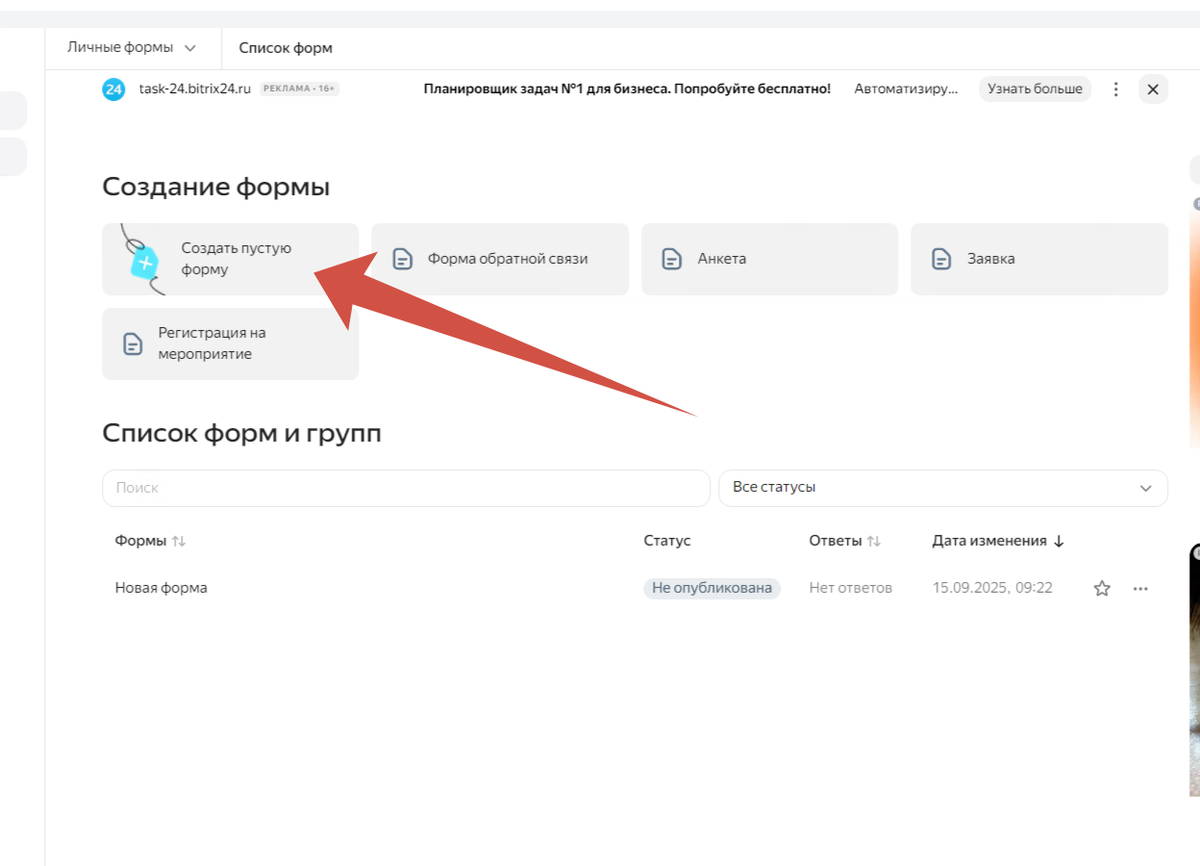Click the Регистрация на мероприятие icon
The width and height of the screenshot is (1200, 866).
131,343
